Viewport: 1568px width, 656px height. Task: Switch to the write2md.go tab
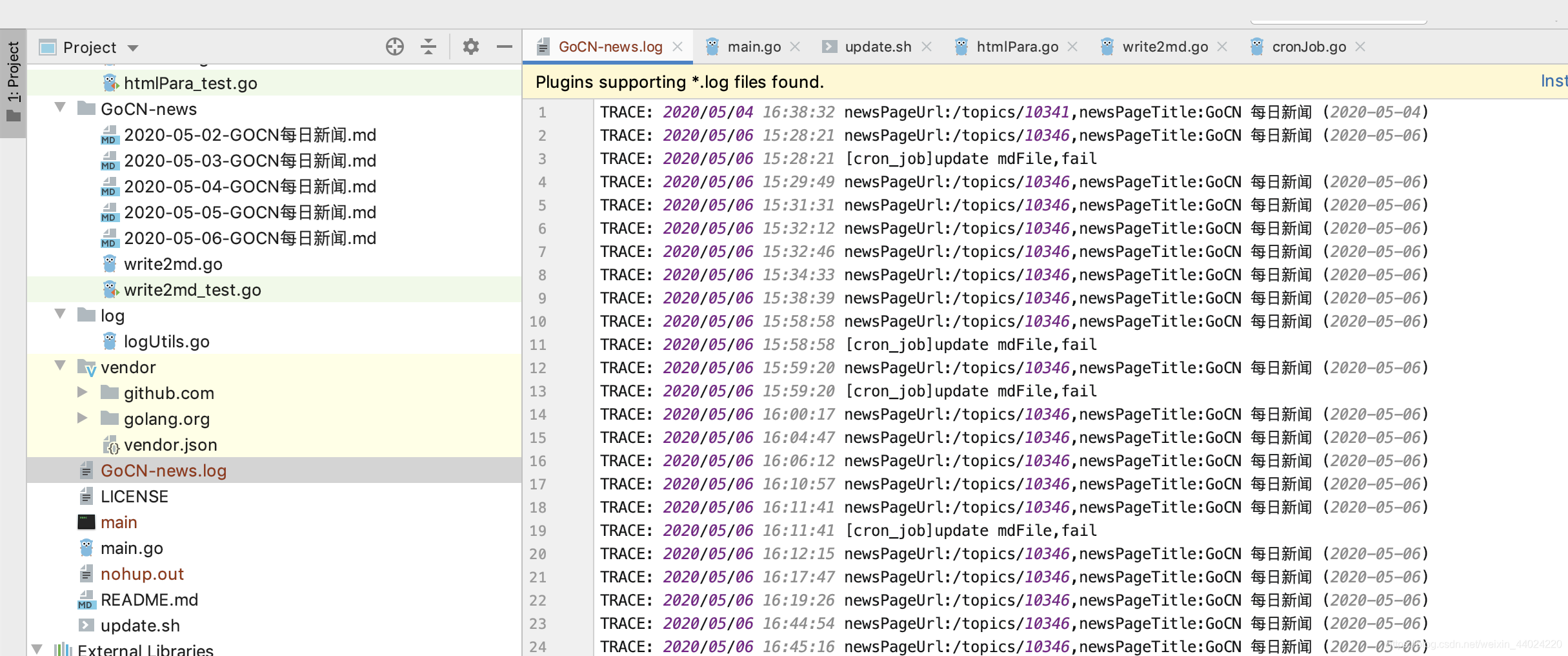1165,46
